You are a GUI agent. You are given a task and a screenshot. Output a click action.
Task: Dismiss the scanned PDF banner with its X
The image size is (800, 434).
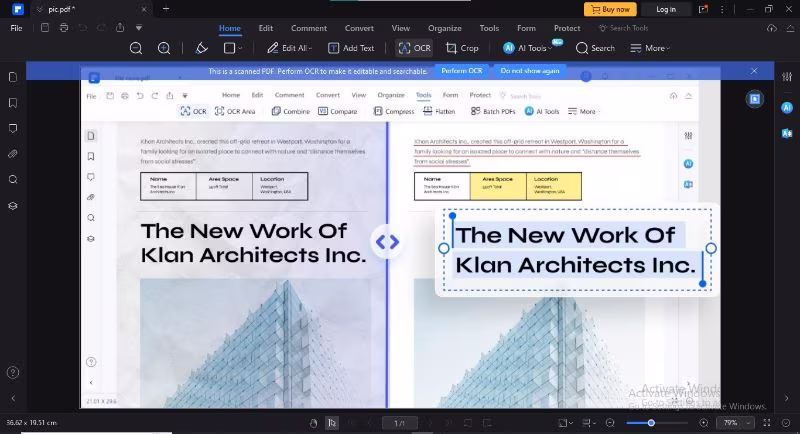click(x=754, y=71)
